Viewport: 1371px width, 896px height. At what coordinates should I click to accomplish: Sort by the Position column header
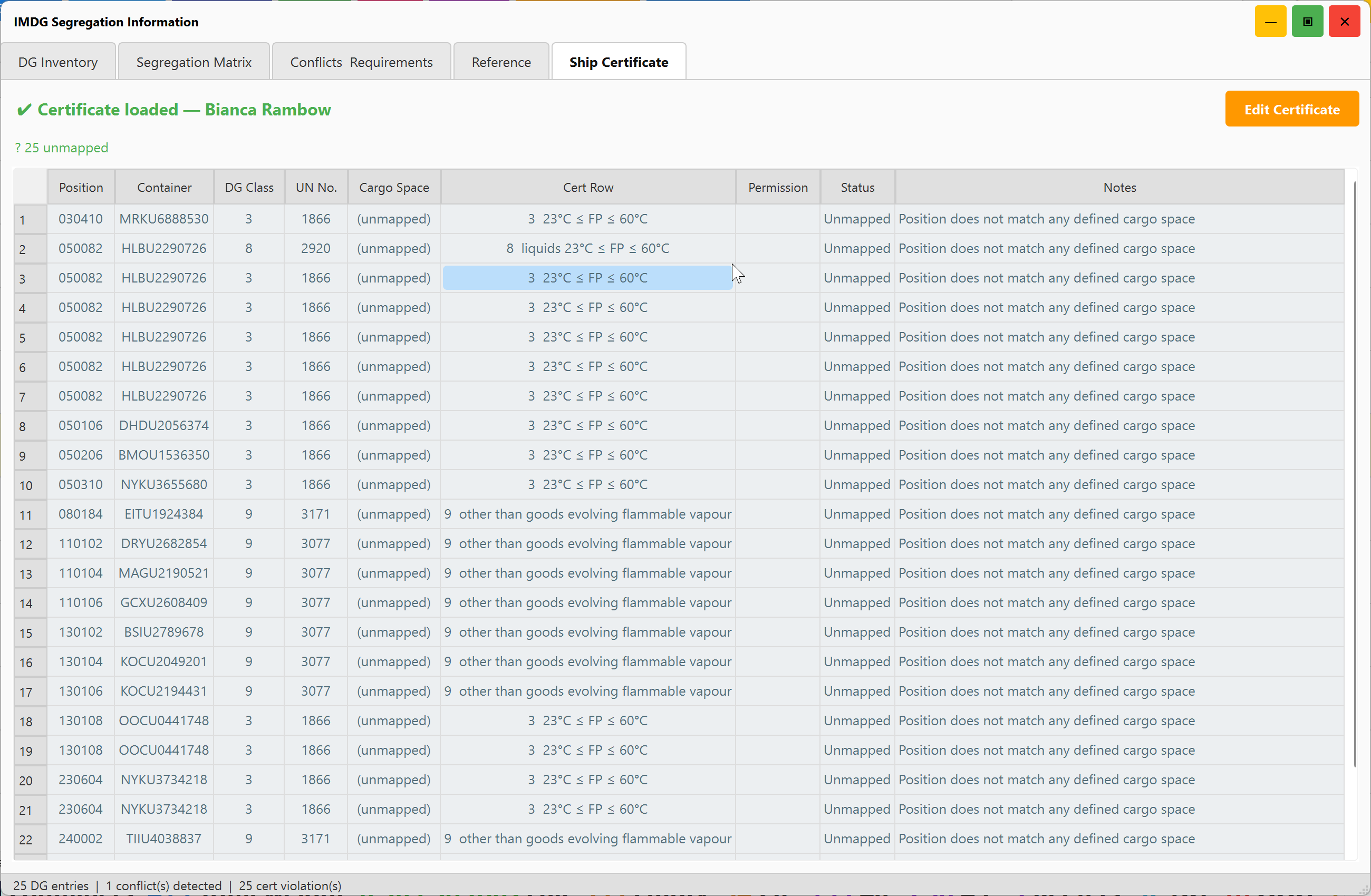click(81, 187)
